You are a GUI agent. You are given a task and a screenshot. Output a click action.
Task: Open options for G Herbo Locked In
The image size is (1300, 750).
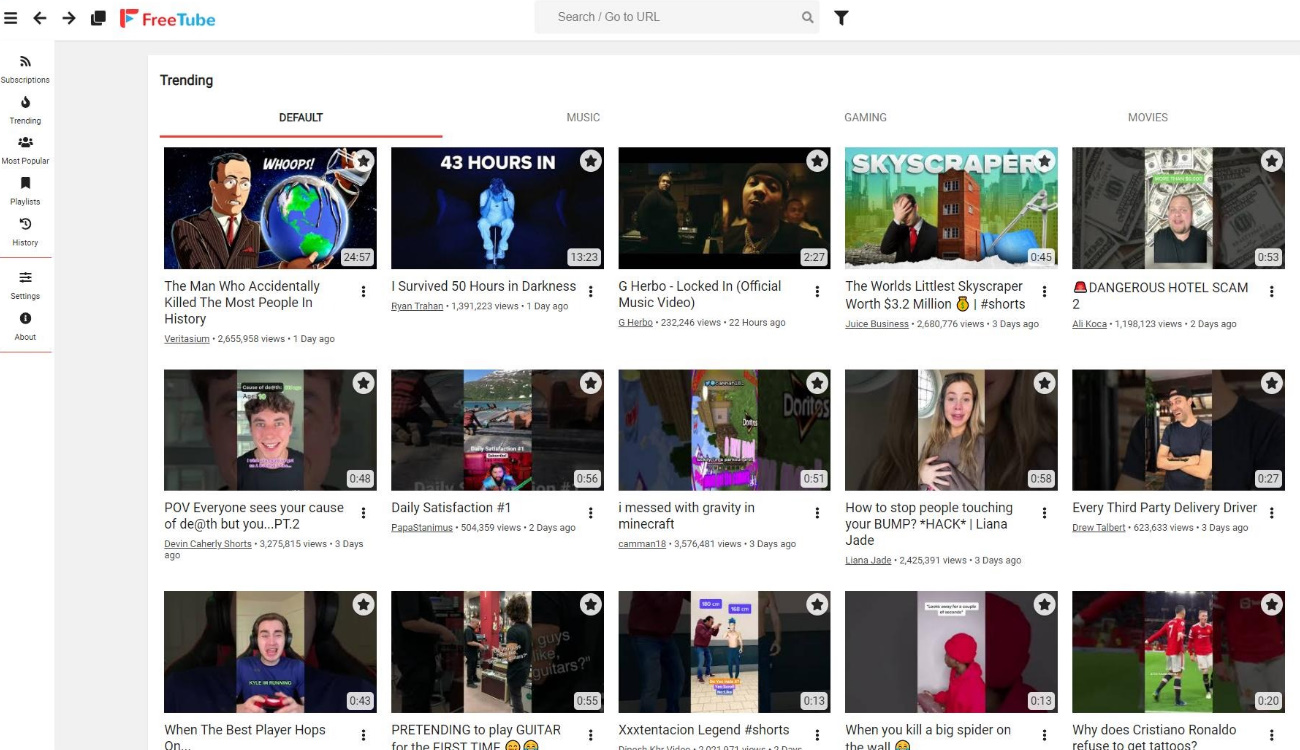818,292
